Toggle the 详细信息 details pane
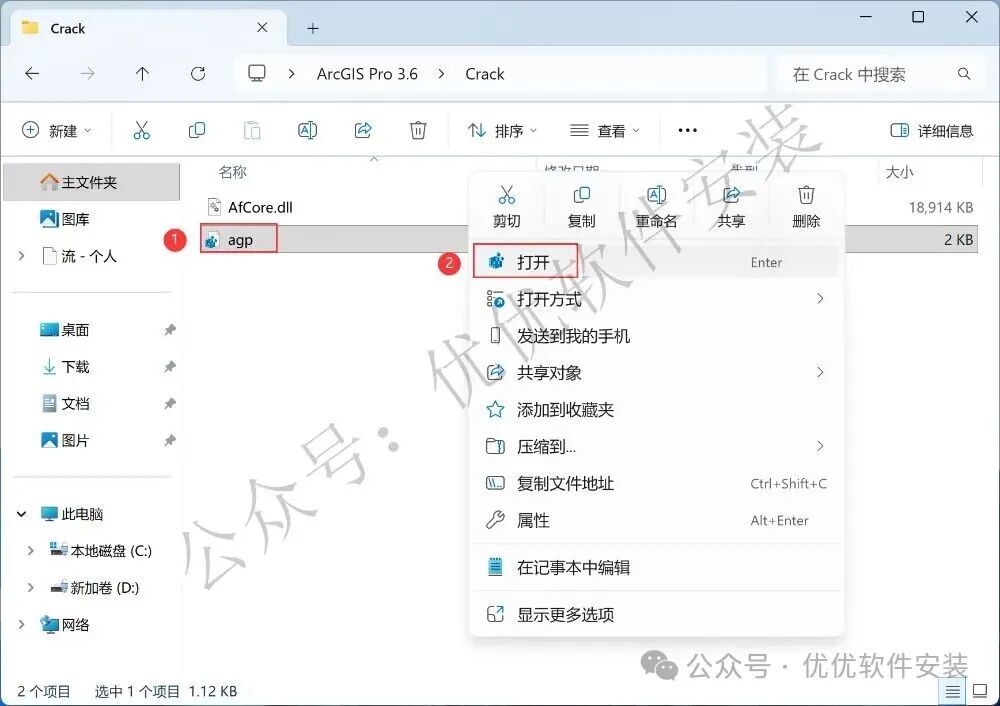This screenshot has height=706, width=1000. pos(932,131)
